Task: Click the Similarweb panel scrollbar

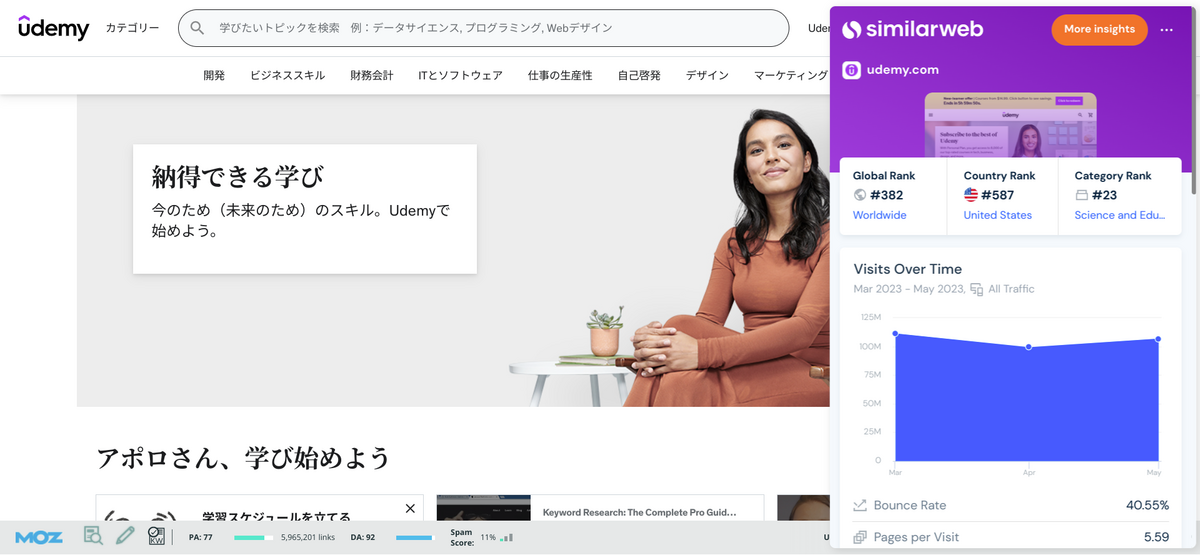Action: [x=1193, y=100]
